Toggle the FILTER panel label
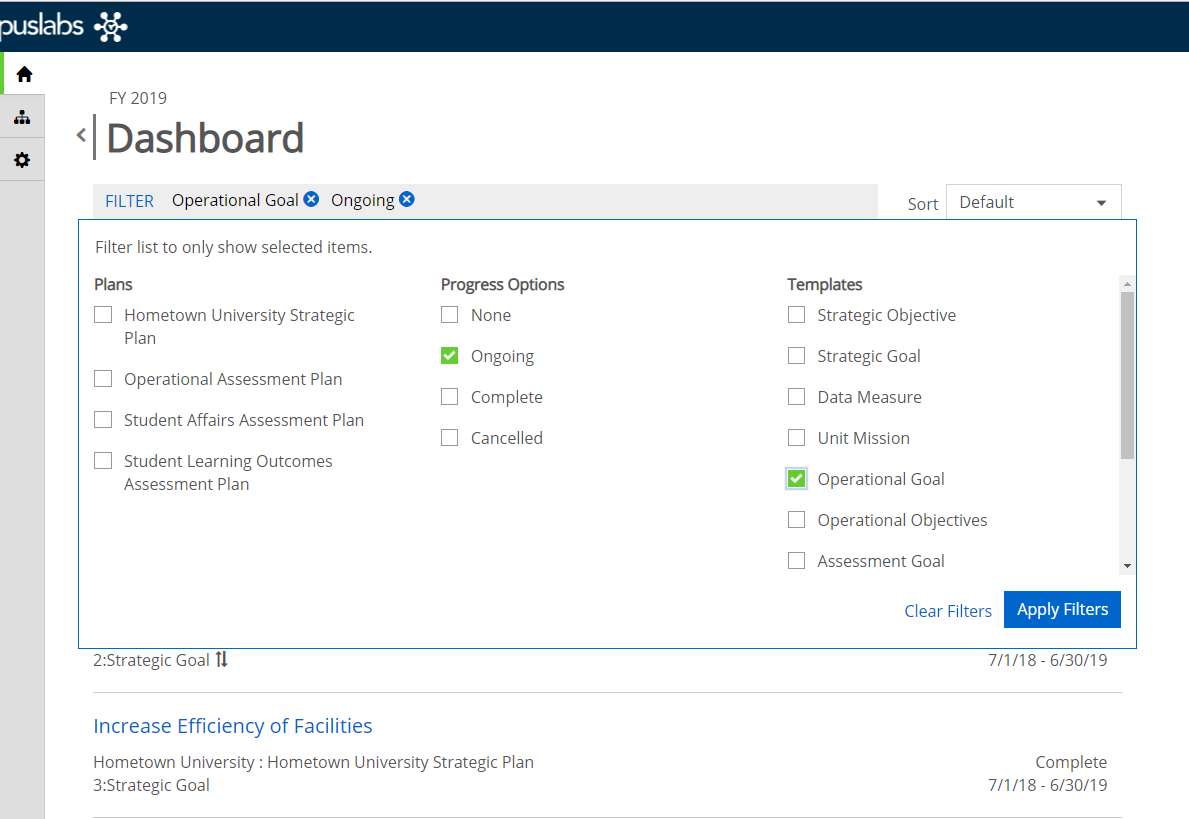The image size is (1189, 819). [130, 201]
